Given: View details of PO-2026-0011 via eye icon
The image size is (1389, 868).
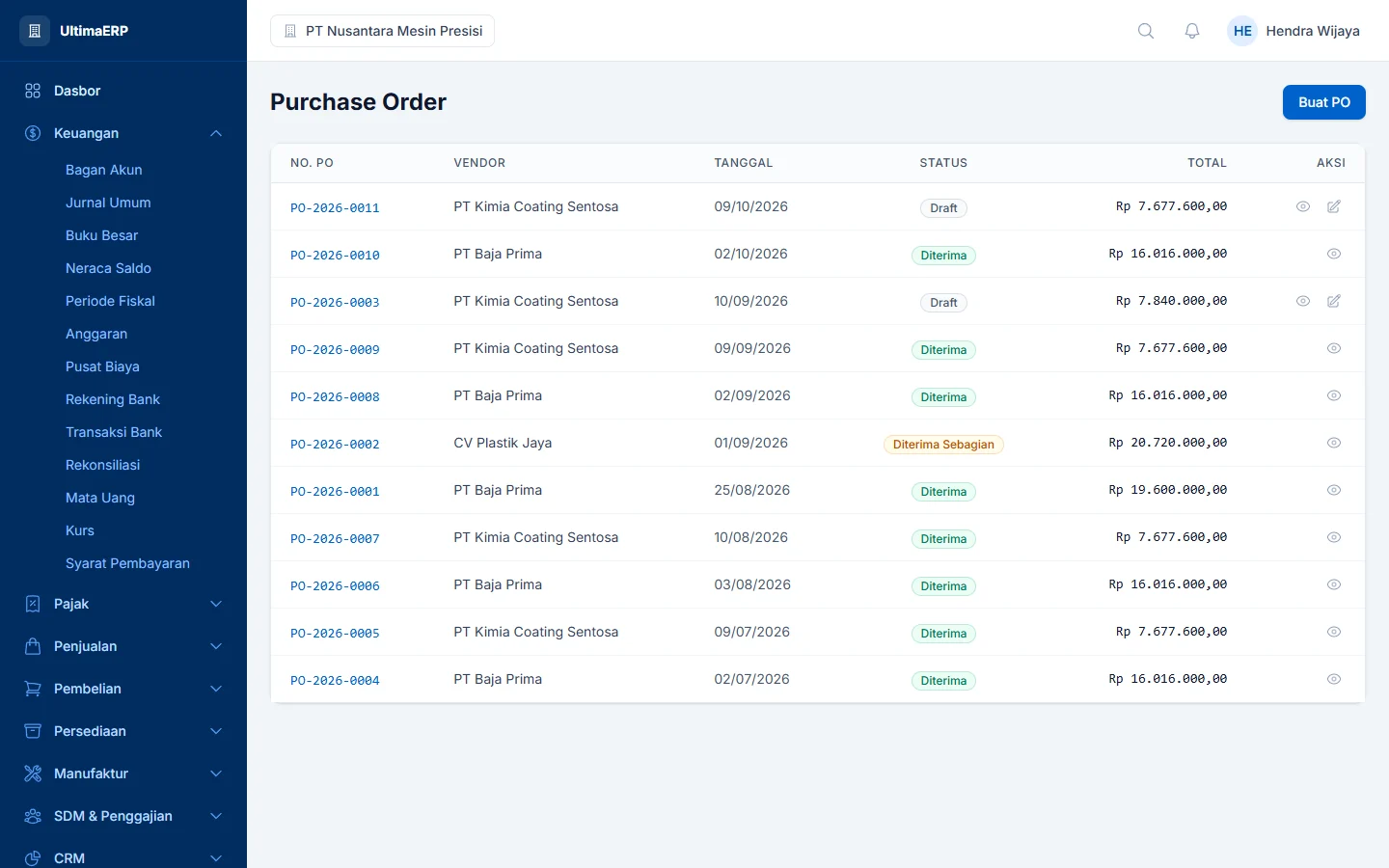Looking at the screenshot, I should click(x=1303, y=206).
